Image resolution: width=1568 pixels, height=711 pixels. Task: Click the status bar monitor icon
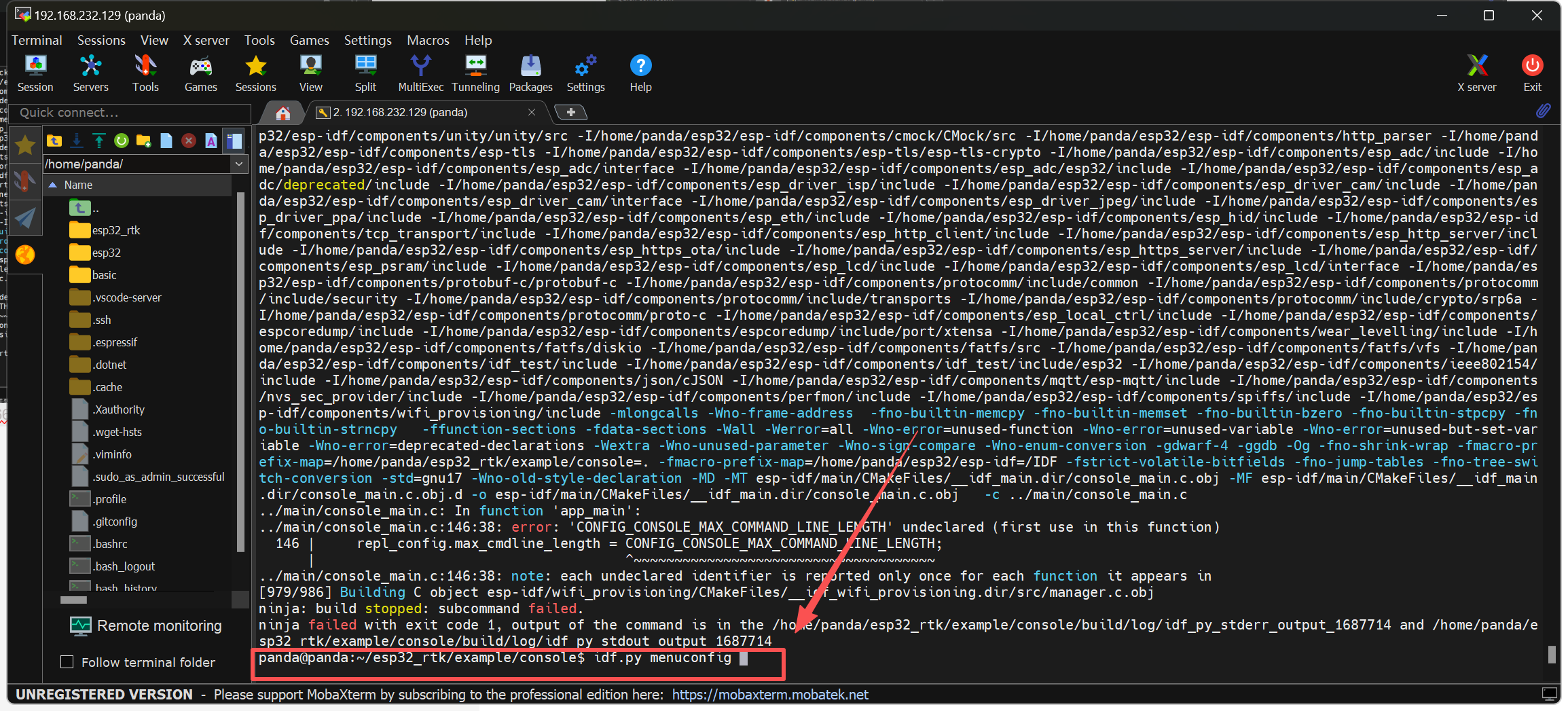click(x=1549, y=694)
